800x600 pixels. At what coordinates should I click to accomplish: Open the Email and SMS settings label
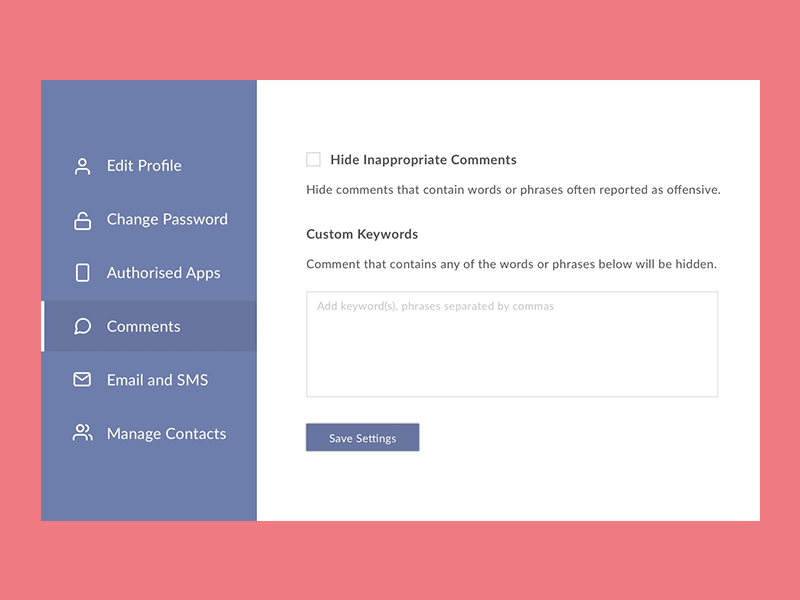tap(158, 380)
